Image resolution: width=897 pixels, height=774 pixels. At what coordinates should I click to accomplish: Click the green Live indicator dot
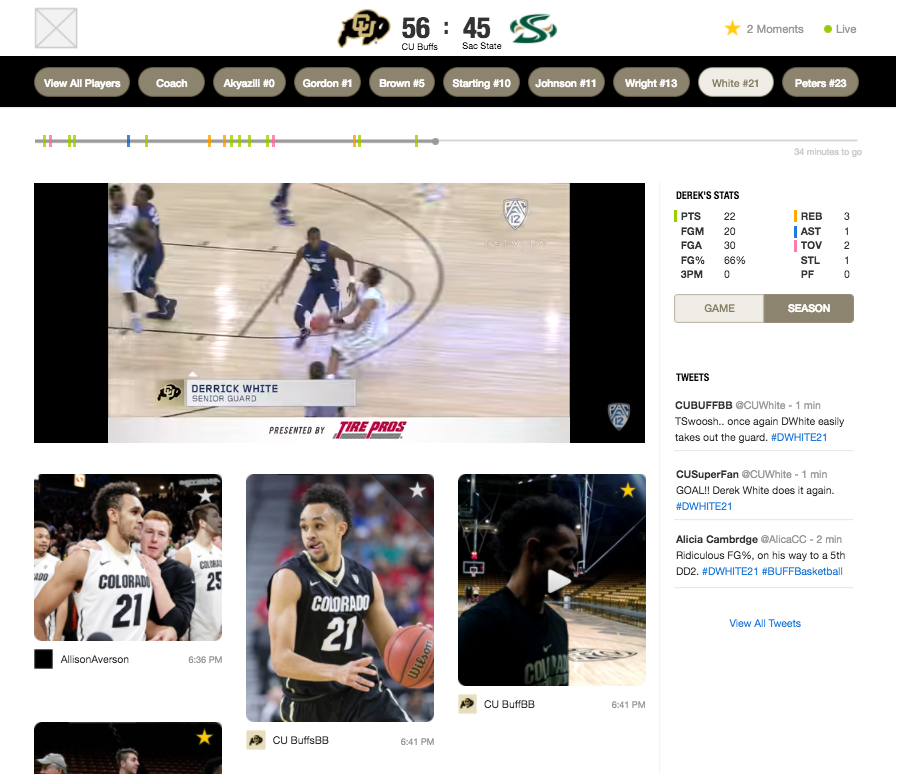[x=827, y=29]
